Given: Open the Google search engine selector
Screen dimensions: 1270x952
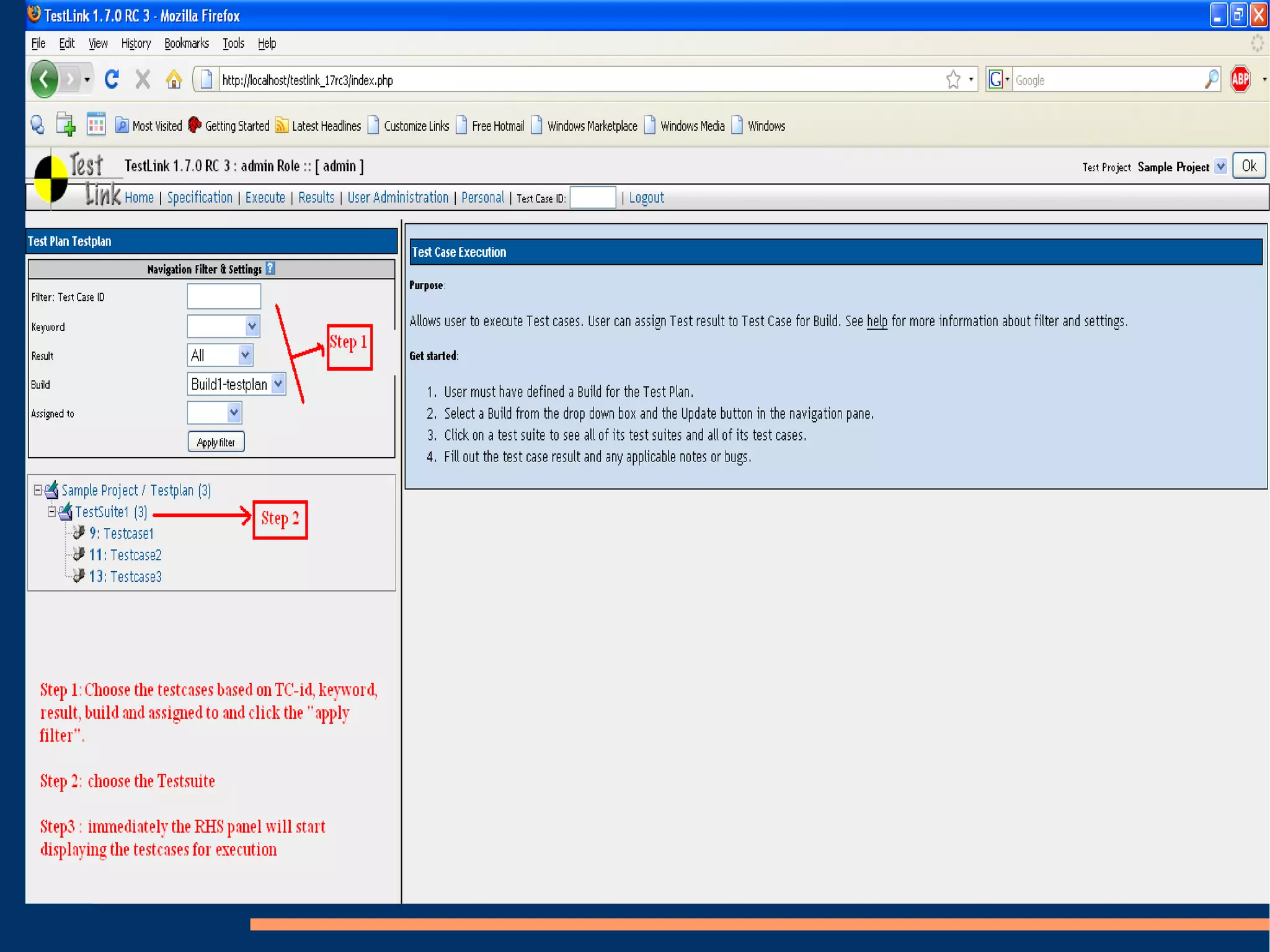Looking at the screenshot, I should (x=998, y=79).
